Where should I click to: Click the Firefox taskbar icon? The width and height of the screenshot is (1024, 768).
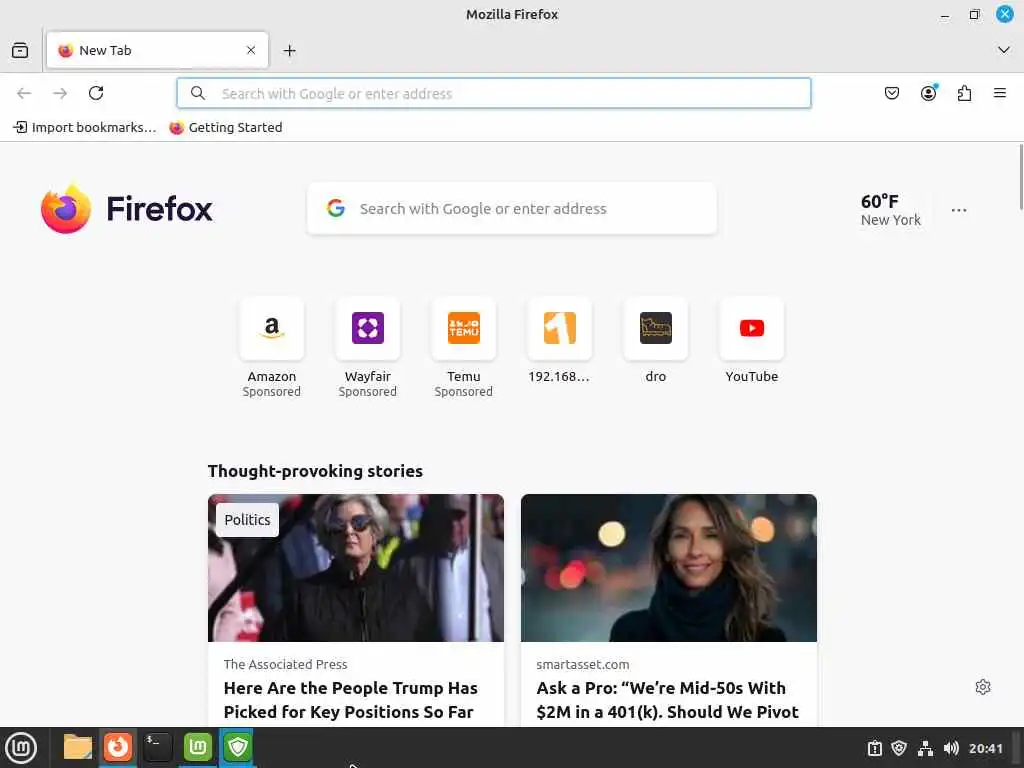[x=118, y=747]
